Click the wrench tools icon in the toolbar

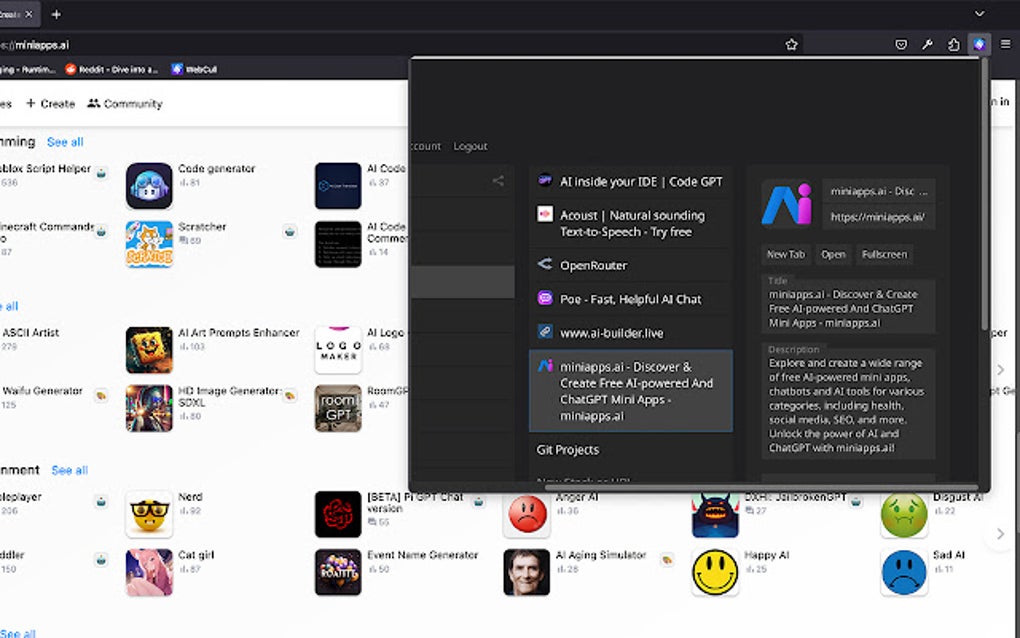click(x=928, y=44)
